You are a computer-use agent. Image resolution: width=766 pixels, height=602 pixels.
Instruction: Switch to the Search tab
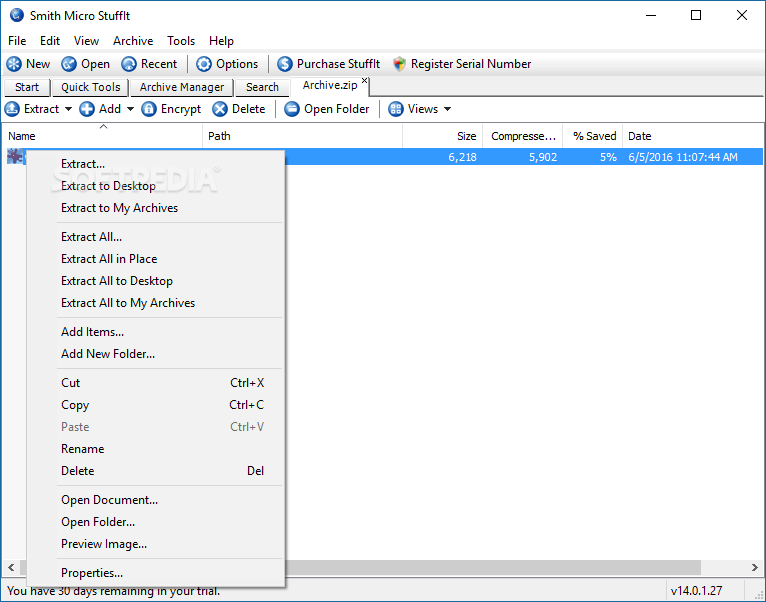click(262, 87)
